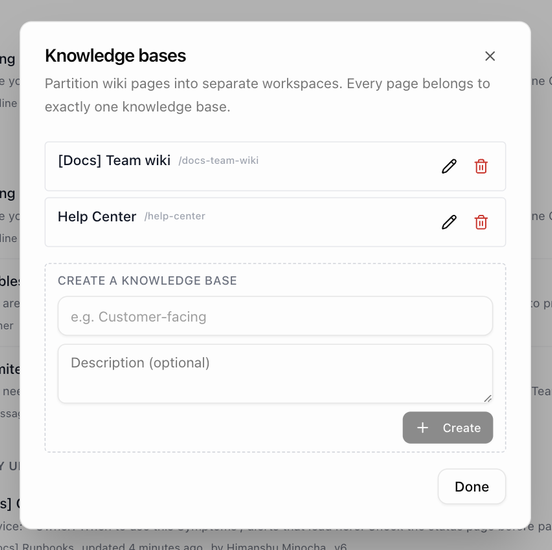
Task: Grab the description textarea resize handle
Action: [488, 398]
